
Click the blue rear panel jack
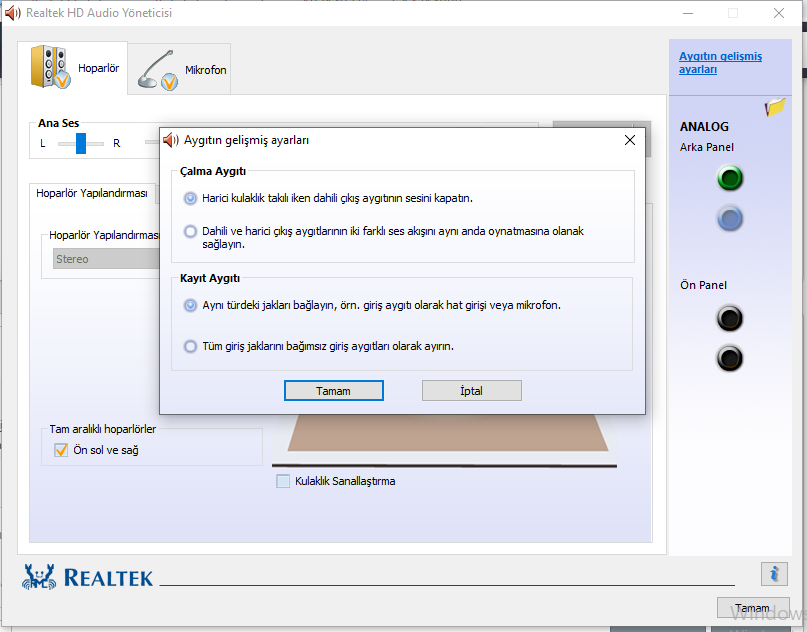tap(729, 218)
